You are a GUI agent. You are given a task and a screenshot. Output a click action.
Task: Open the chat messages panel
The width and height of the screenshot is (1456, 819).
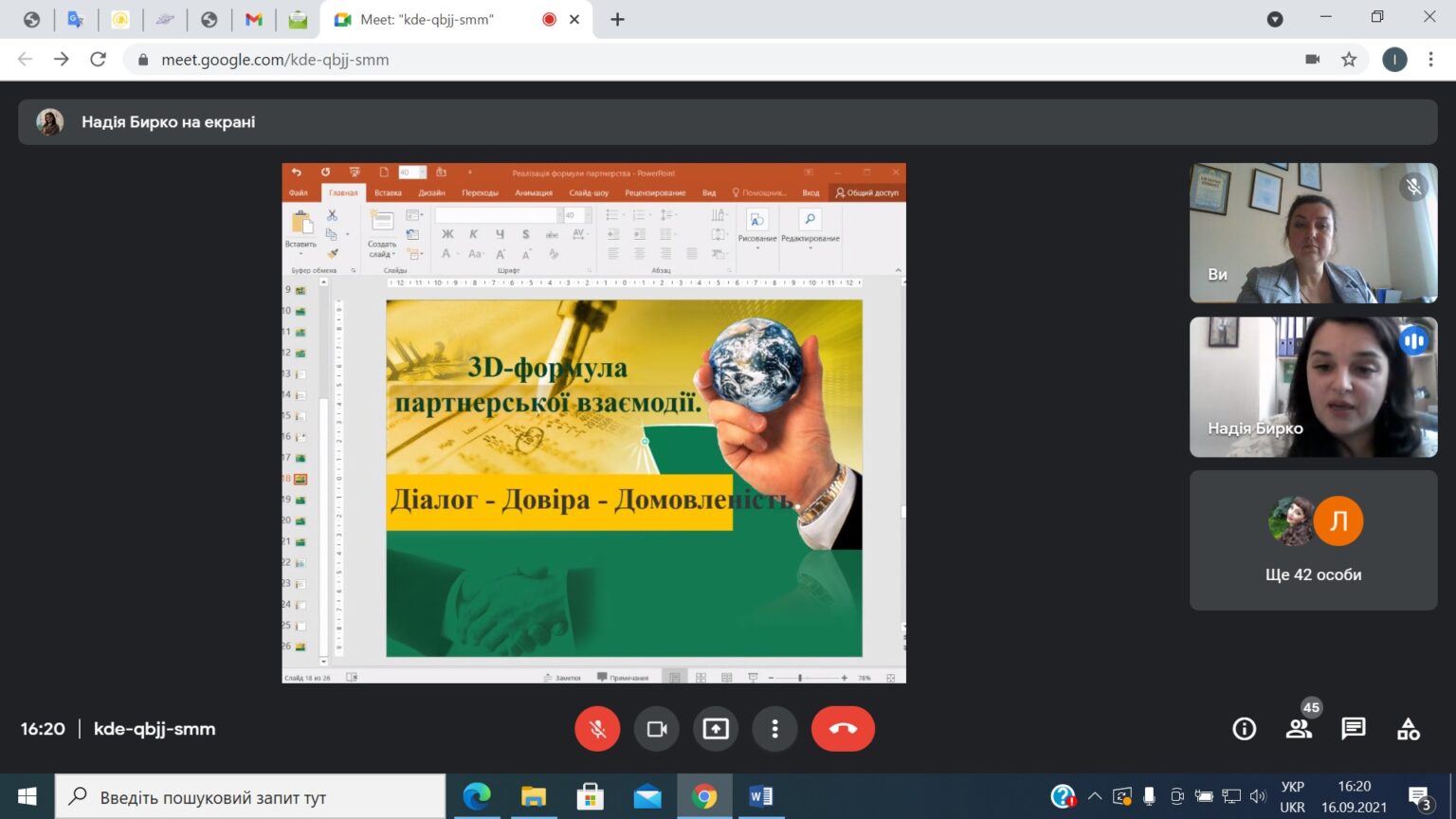point(1354,729)
